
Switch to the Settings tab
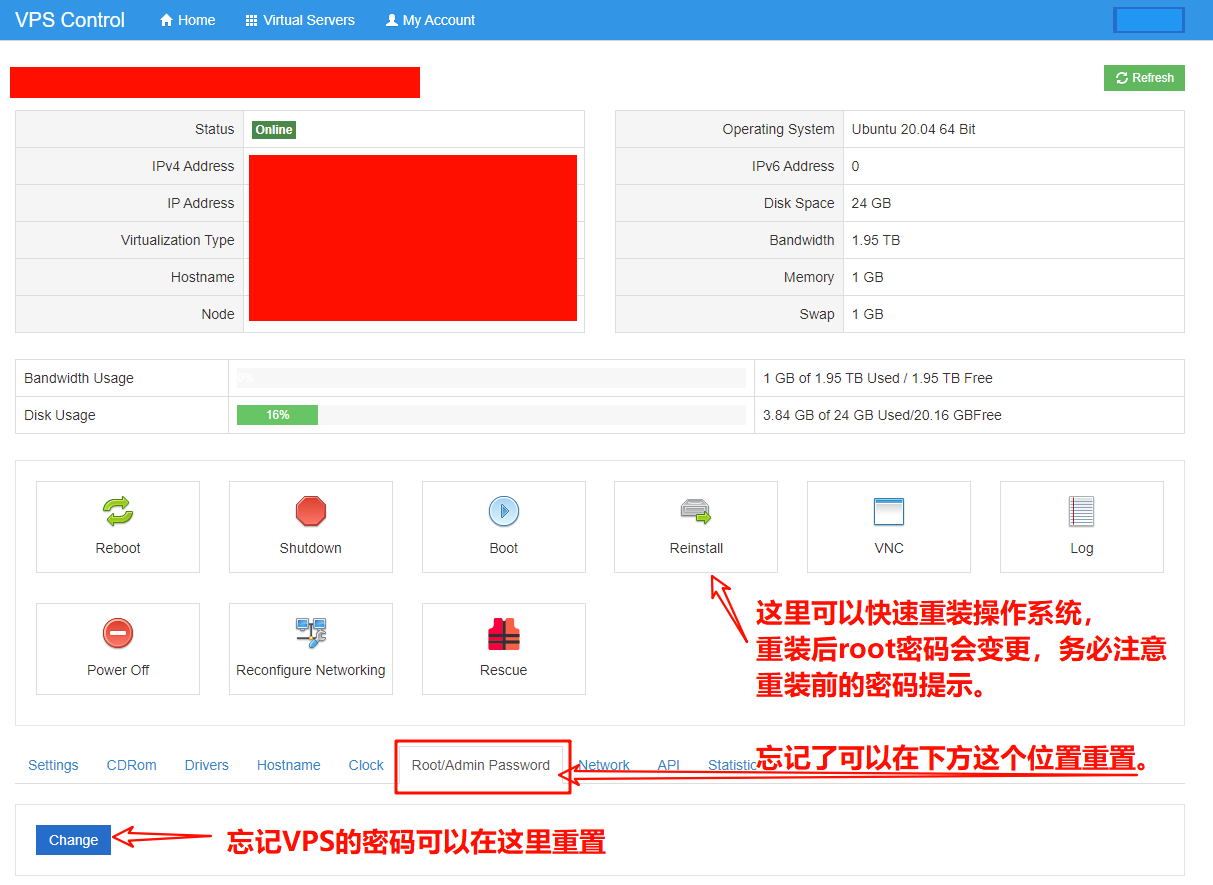pos(53,765)
